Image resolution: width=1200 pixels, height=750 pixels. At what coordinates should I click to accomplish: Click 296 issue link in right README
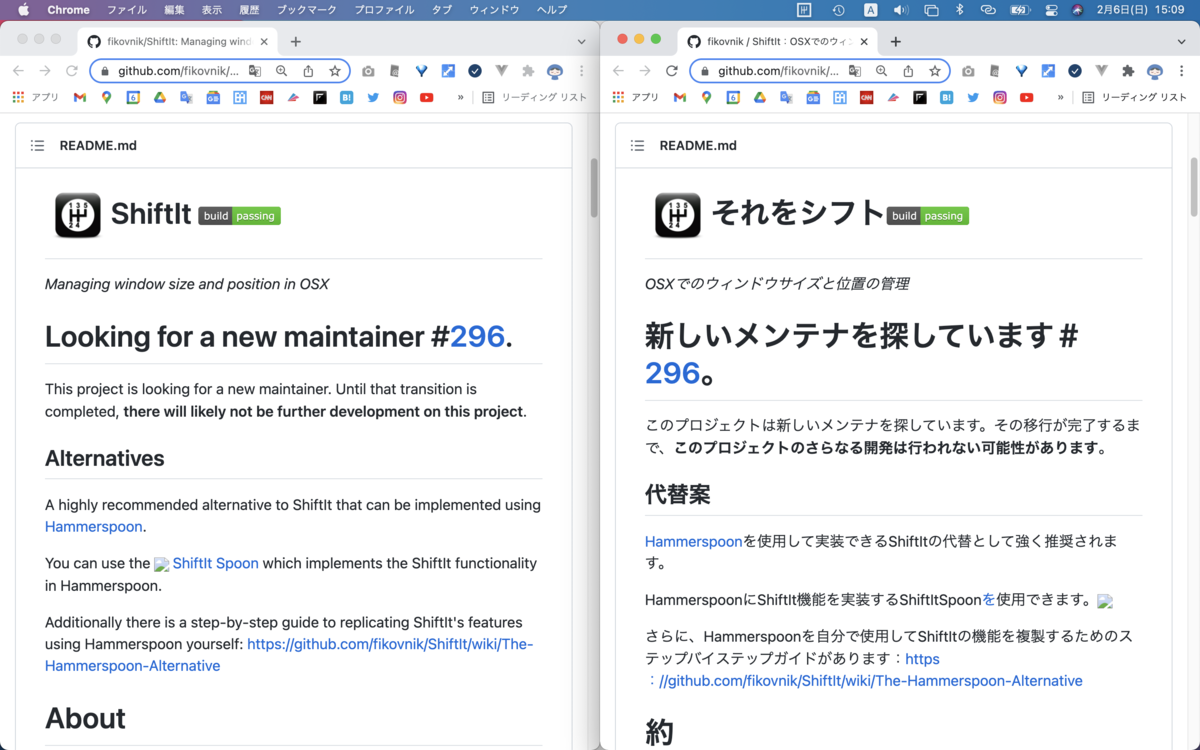point(672,373)
